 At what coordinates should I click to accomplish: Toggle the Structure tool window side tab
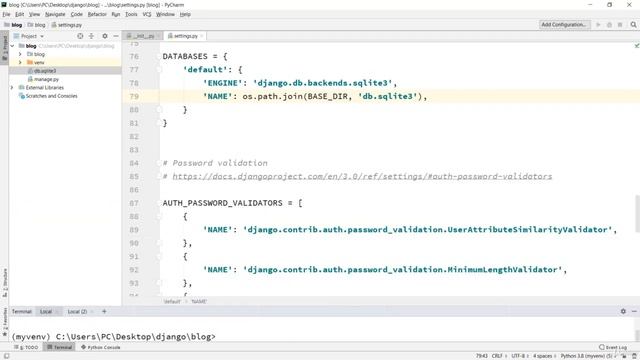point(4,282)
